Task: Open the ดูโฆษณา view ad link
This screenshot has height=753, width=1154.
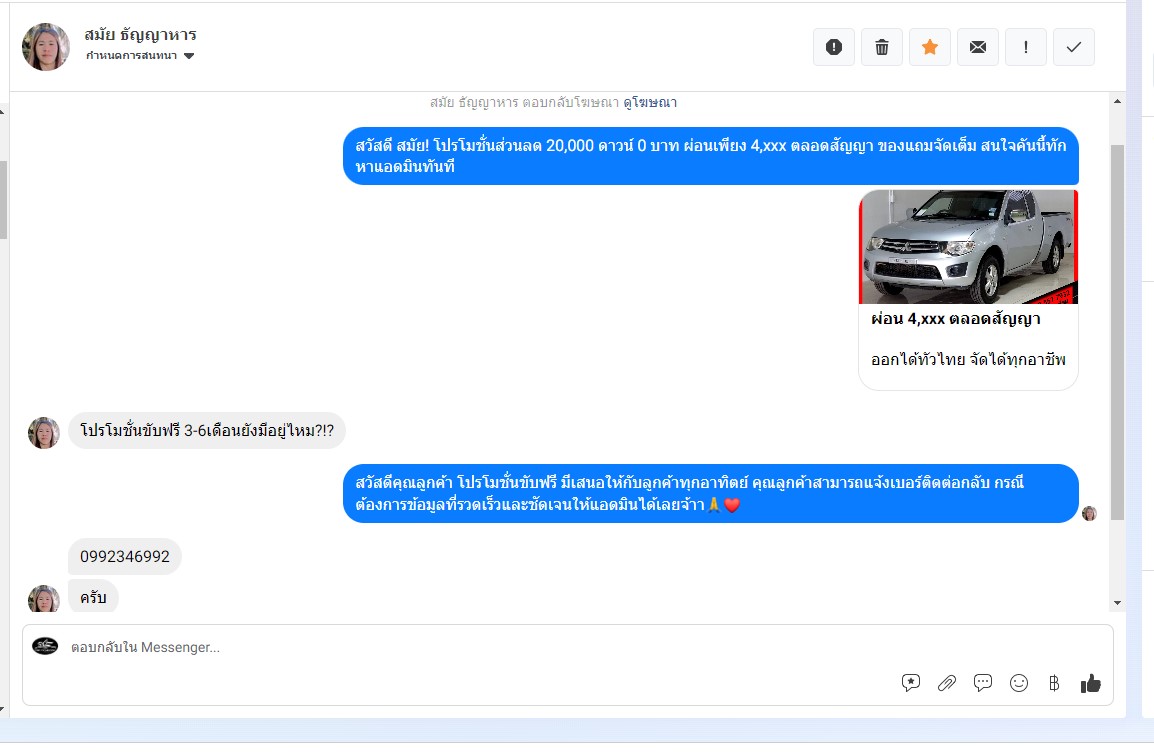Action: [x=650, y=102]
